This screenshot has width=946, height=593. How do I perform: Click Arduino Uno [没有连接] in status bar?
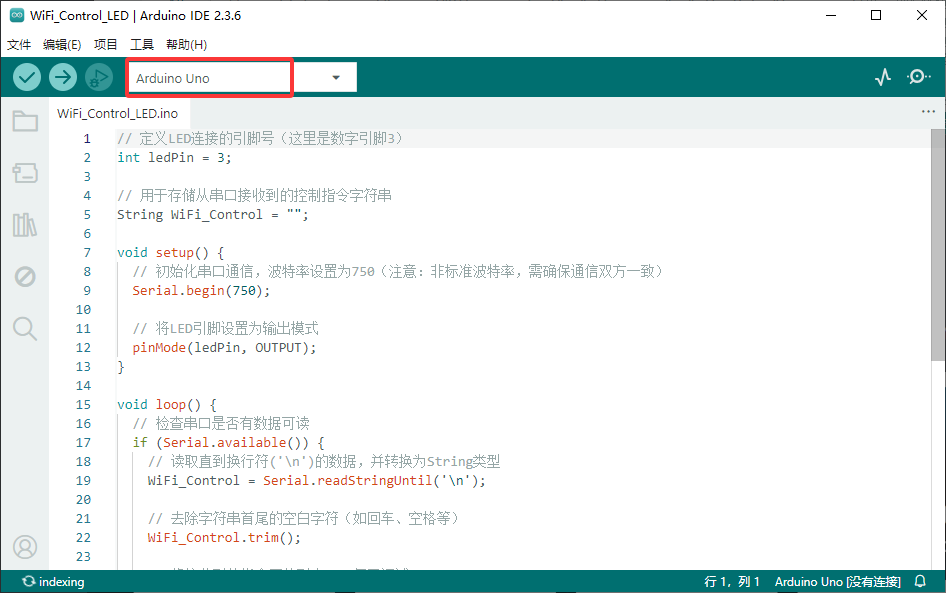837,582
